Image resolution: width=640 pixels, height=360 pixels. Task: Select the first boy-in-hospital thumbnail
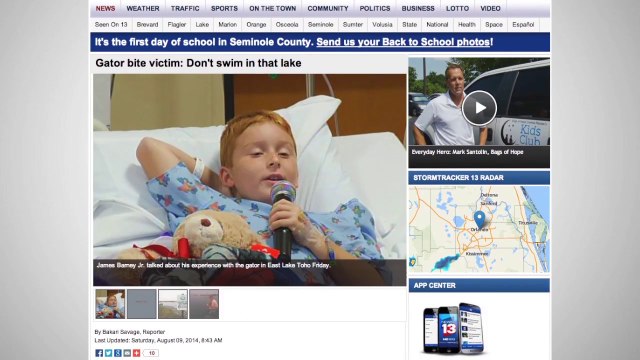[110, 304]
